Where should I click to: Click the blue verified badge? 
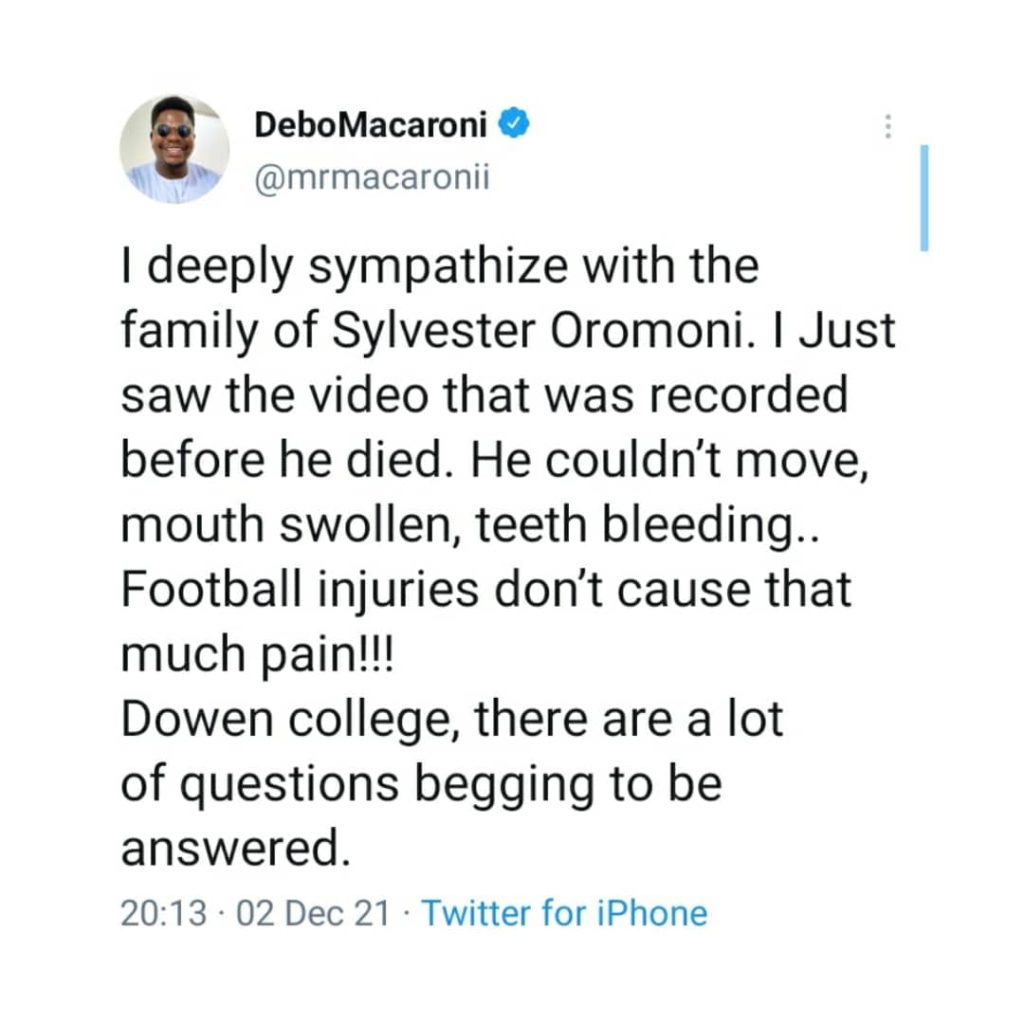coord(509,125)
